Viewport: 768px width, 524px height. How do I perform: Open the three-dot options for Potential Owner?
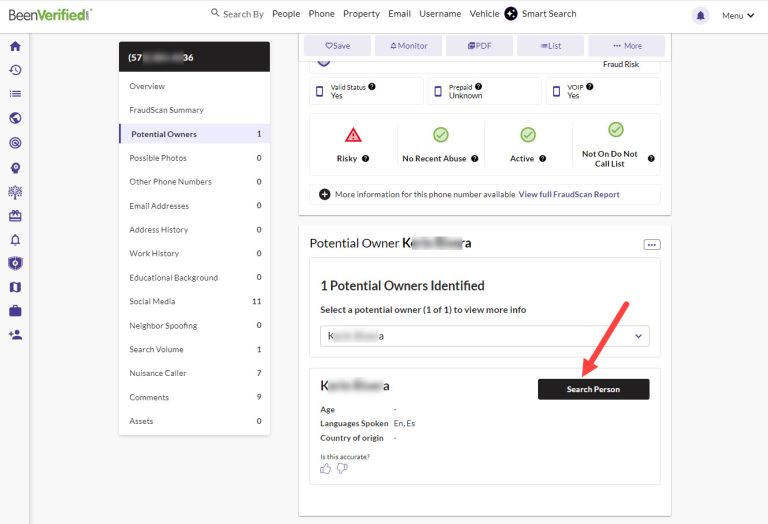pyautogui.click(x=651, y=244)
